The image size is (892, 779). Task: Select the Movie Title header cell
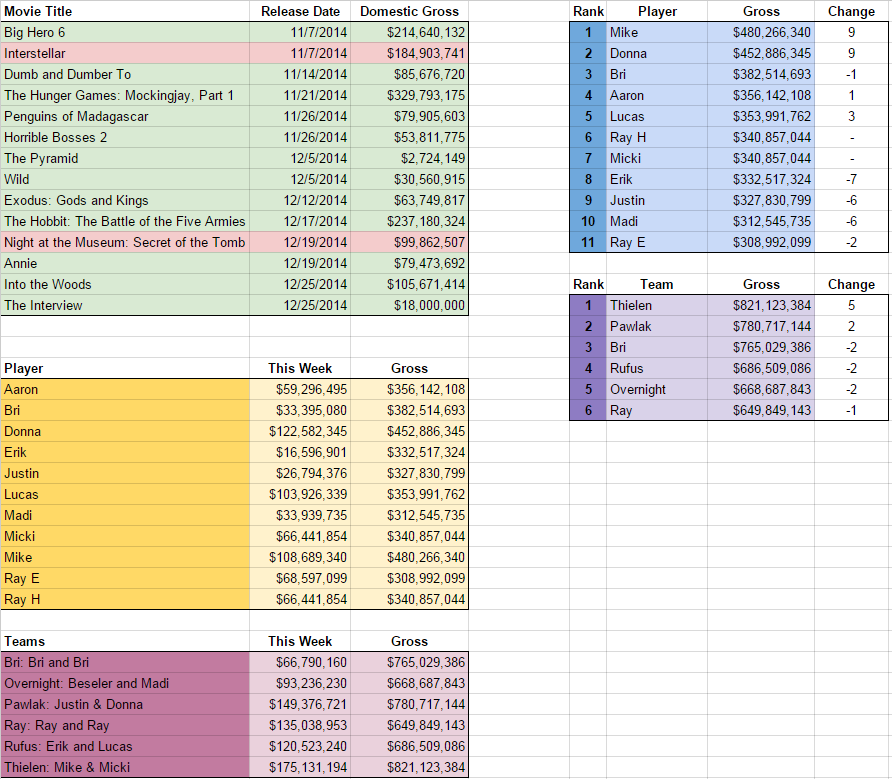tap(125, 11)
